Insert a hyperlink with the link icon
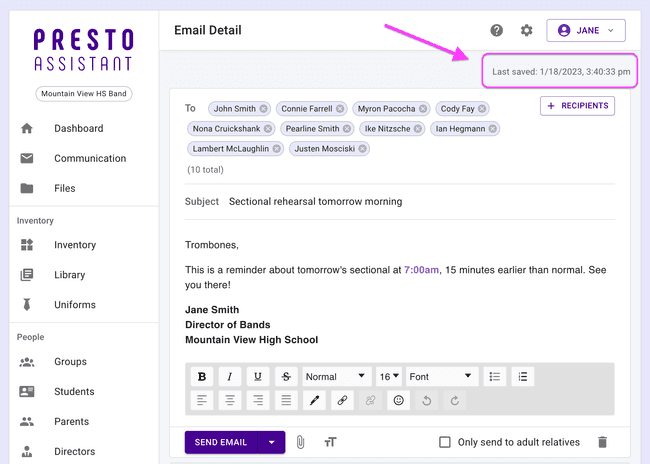The height and width of the screenshot is (464, 650). pos(342,401)
